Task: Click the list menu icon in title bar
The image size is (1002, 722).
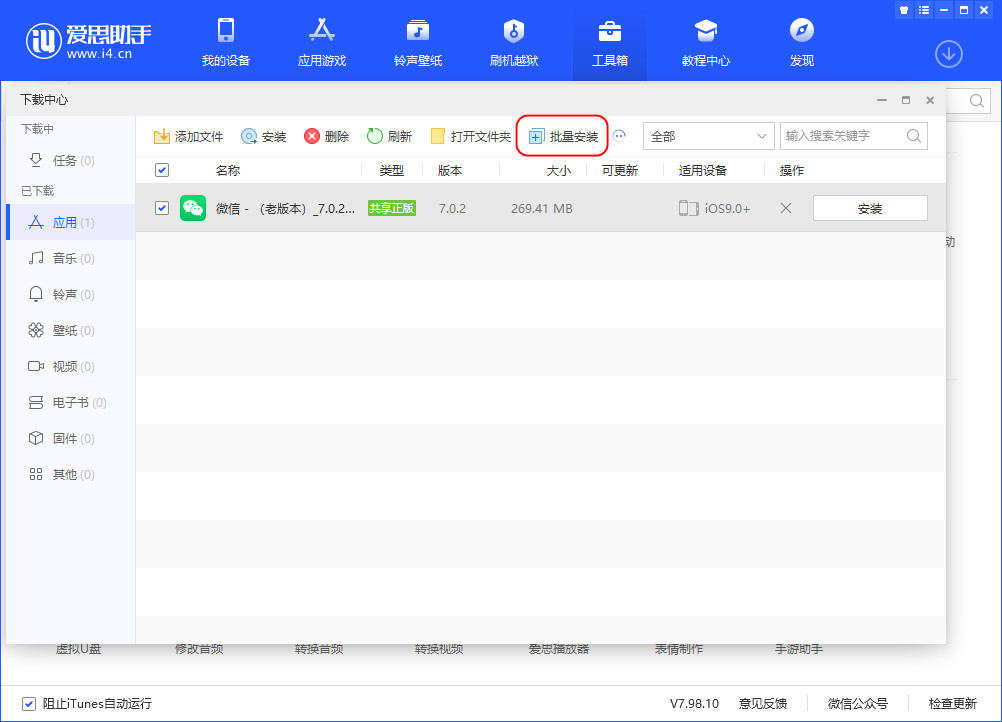Action: pos(924,10)
